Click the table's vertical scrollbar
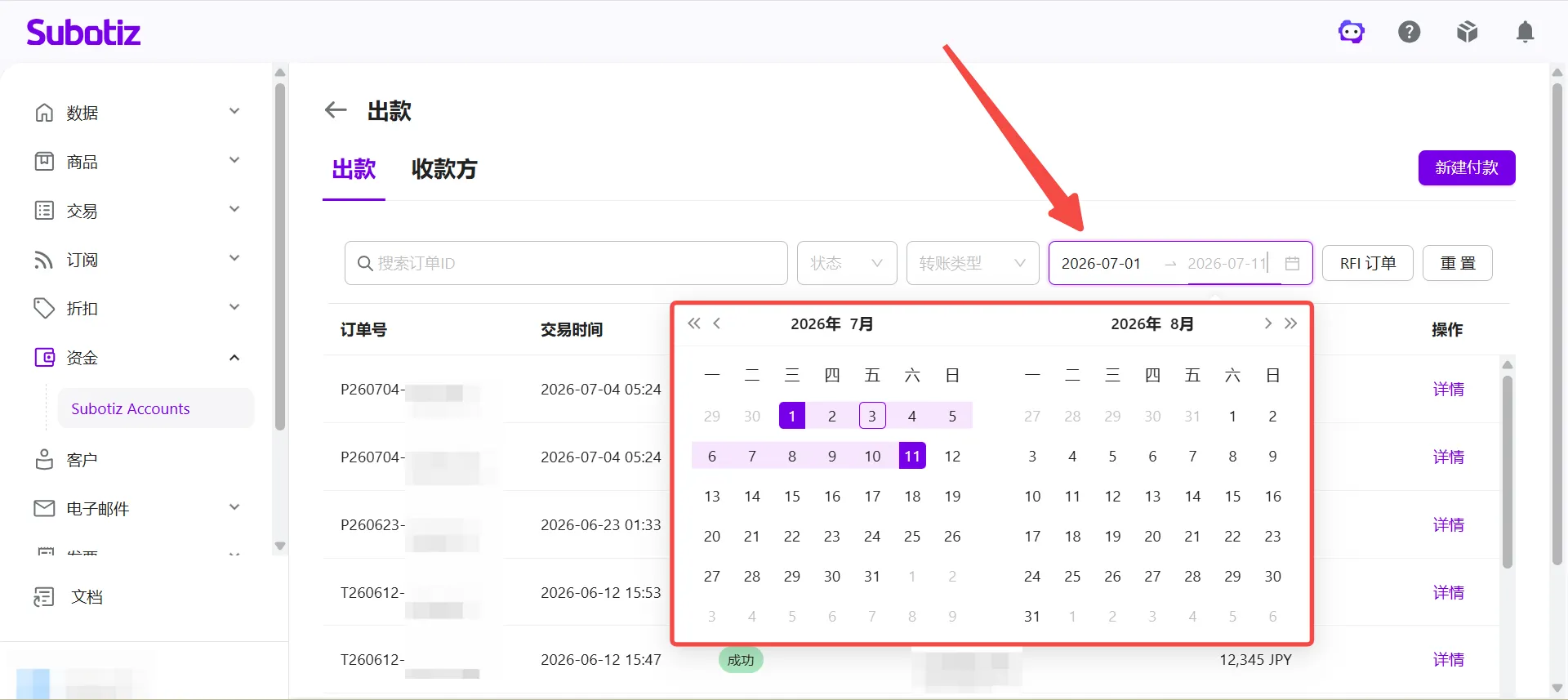 1508,471
